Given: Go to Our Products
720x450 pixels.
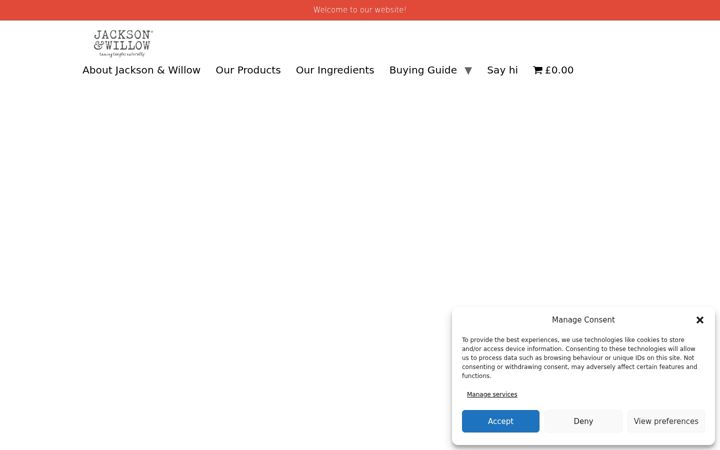Looking at the screenshot, I should coord(248,70).
